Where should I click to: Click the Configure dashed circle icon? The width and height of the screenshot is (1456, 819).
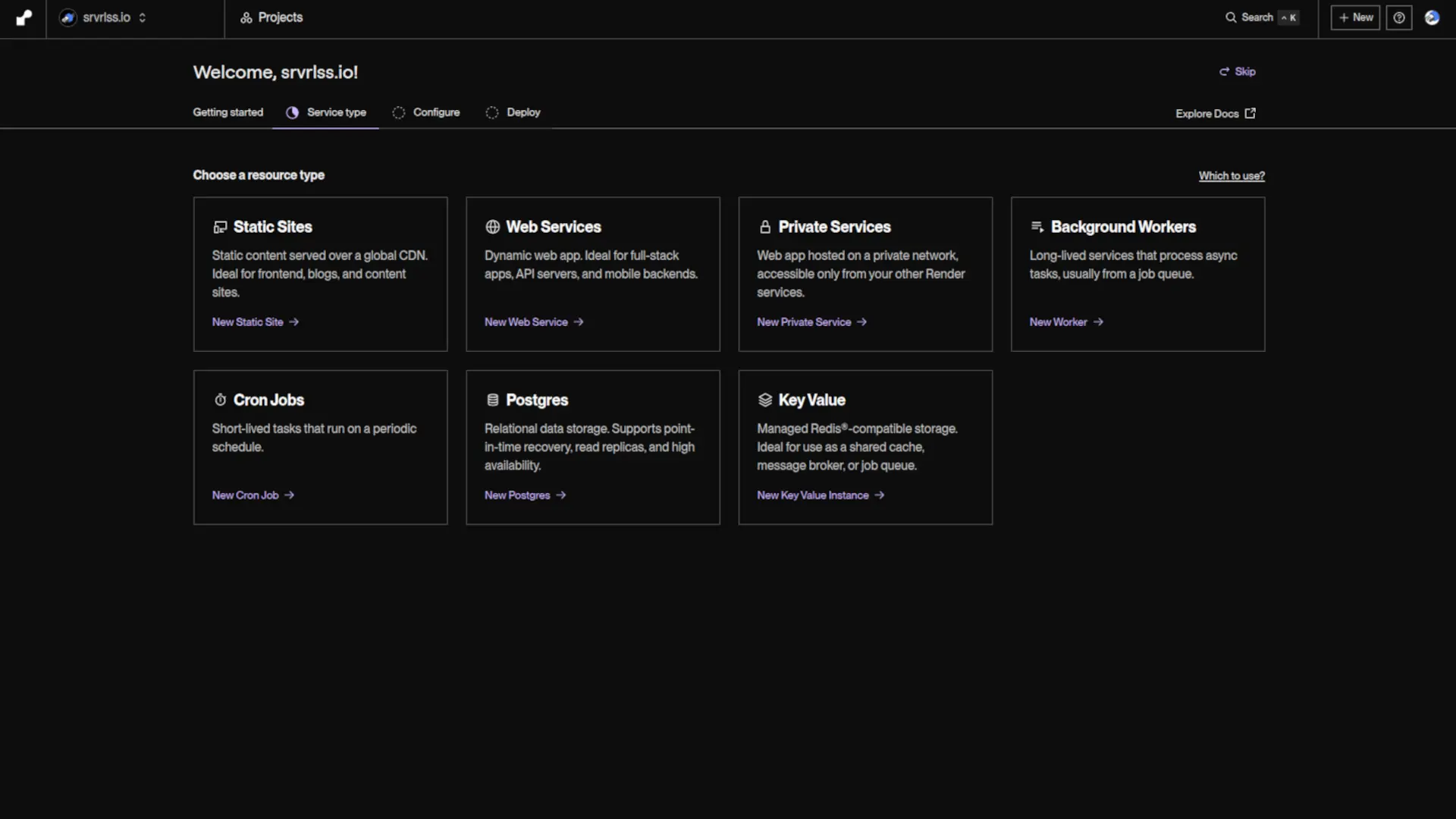pos(399,112)
